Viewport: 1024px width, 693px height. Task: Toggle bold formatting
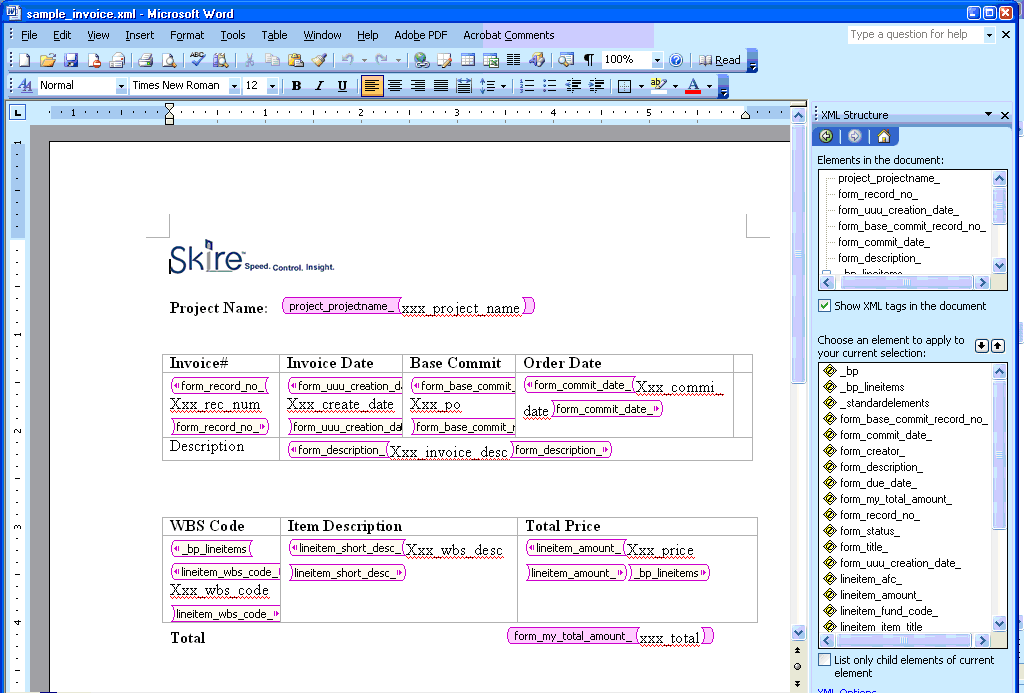point(295,85)
